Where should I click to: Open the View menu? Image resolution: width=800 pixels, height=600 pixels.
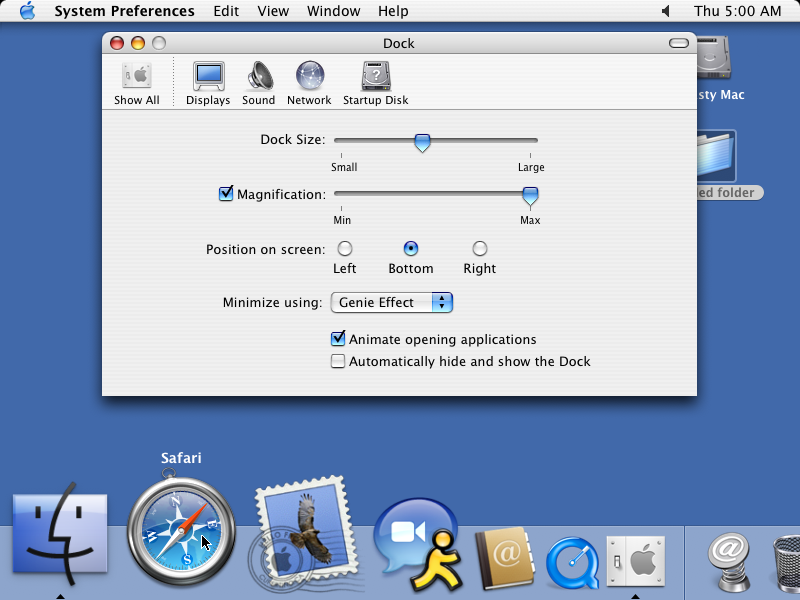pyautogui.click(x=273, y=11)
